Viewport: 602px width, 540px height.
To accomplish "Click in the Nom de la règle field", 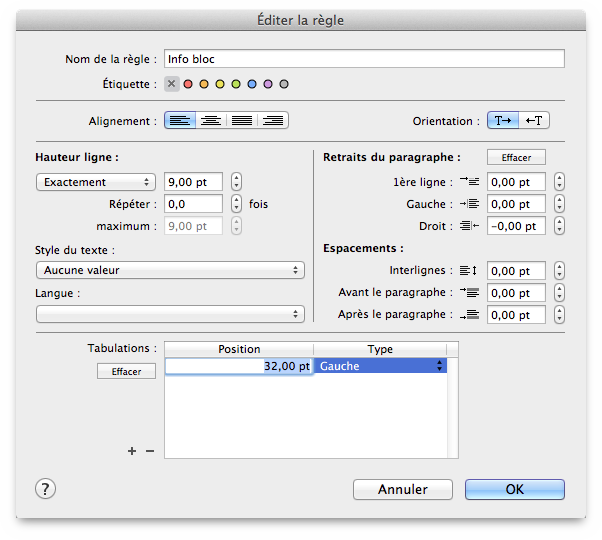I will (x=364, y=59).
